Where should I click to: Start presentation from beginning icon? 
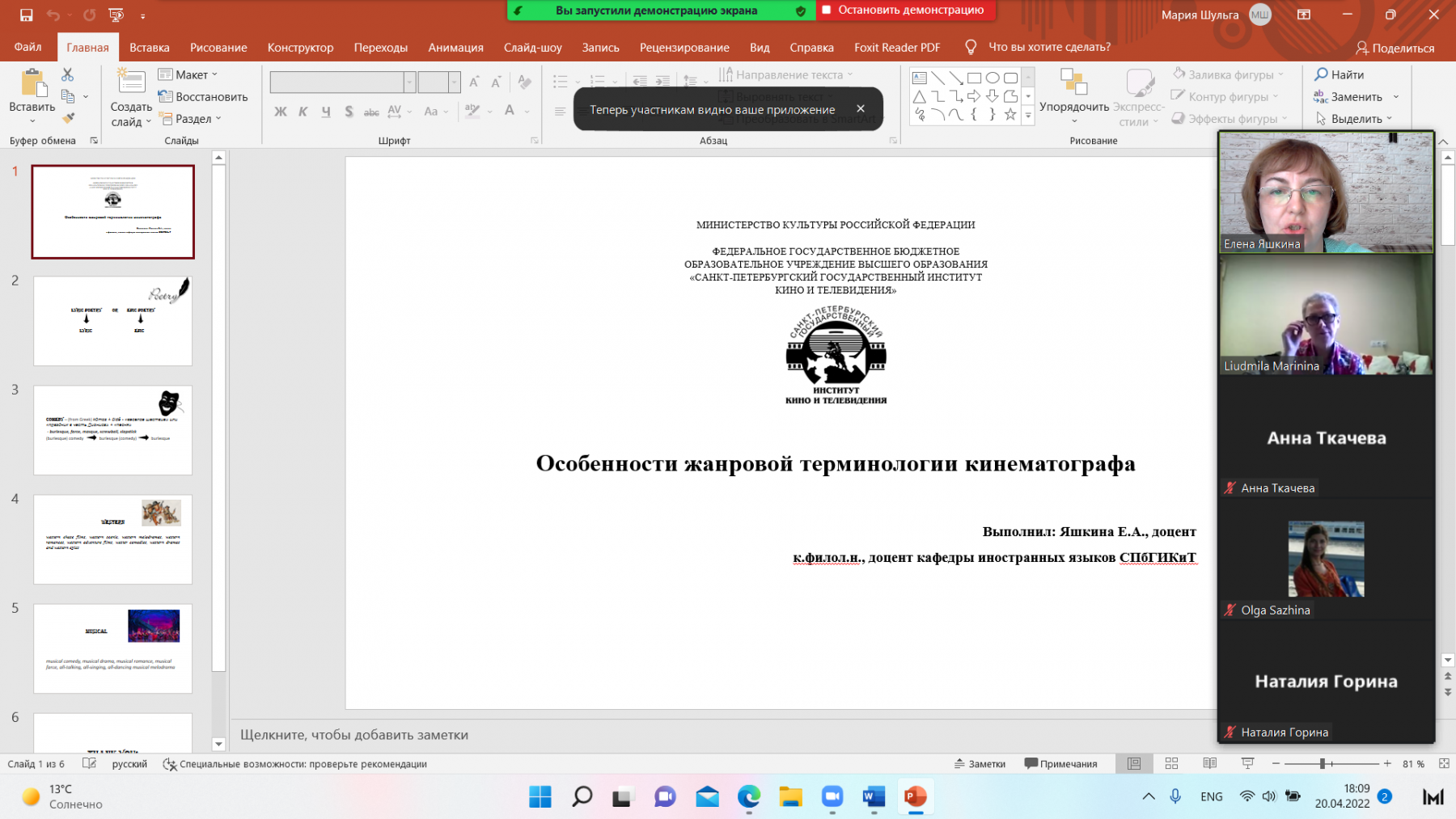(x=116, y=15)
